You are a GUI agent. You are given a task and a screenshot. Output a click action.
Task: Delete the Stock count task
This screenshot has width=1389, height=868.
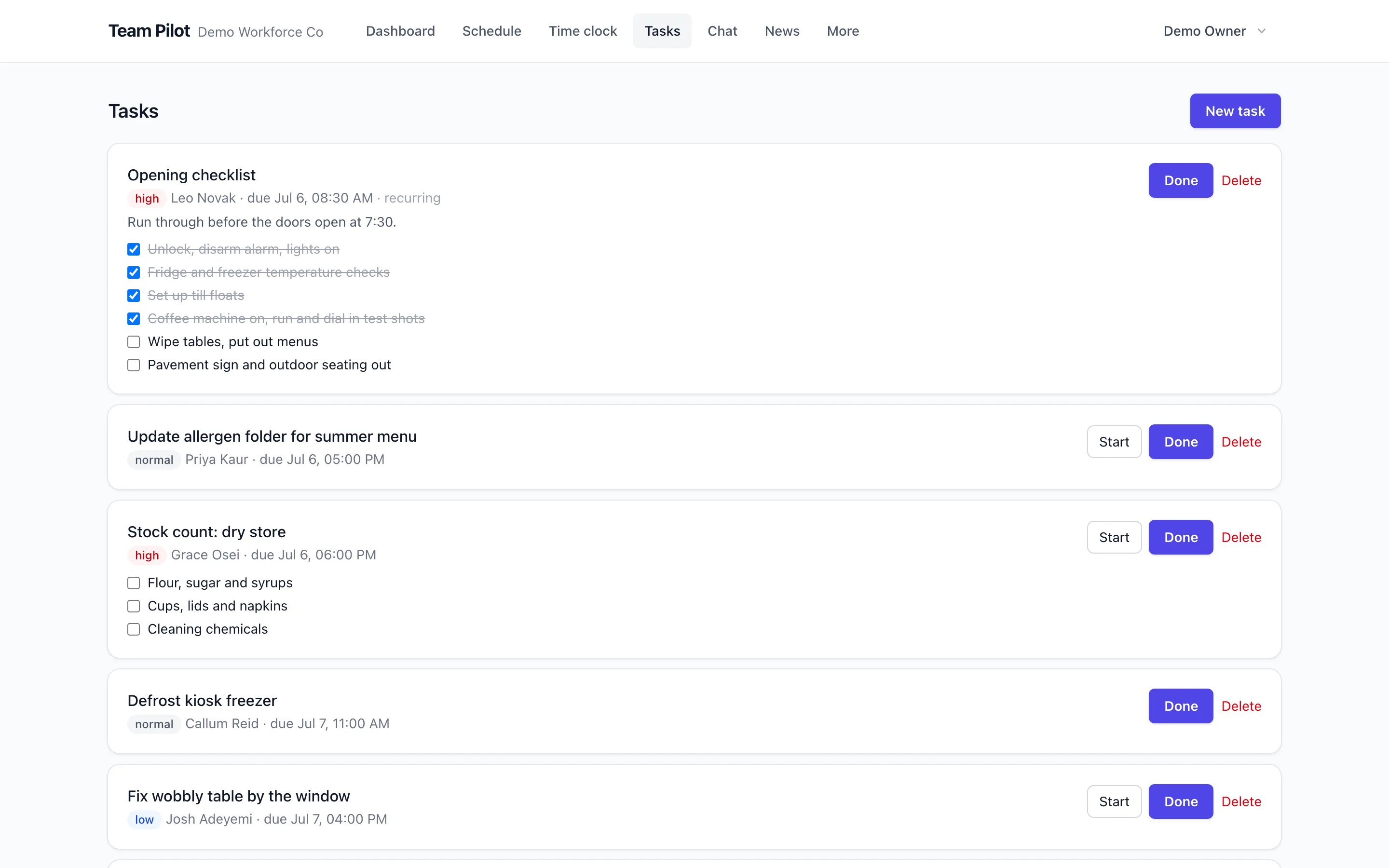coord(1241,537)
